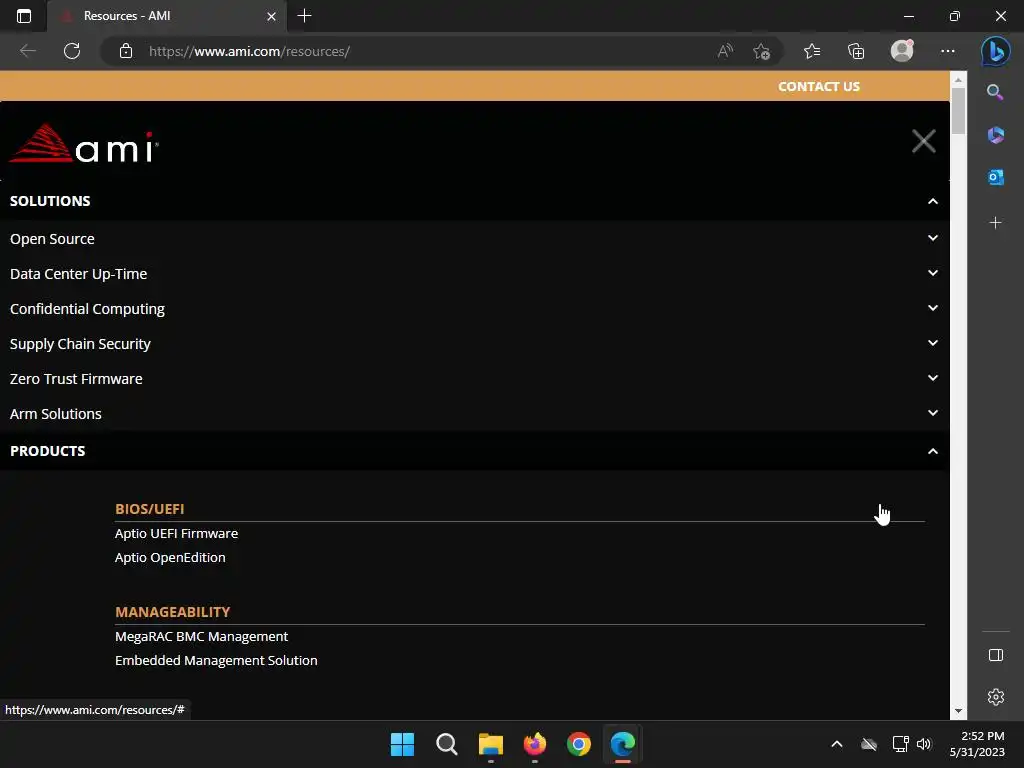Open Windows taskbar Search
This screenshot has height=768, width=1024.
(447, 744)
